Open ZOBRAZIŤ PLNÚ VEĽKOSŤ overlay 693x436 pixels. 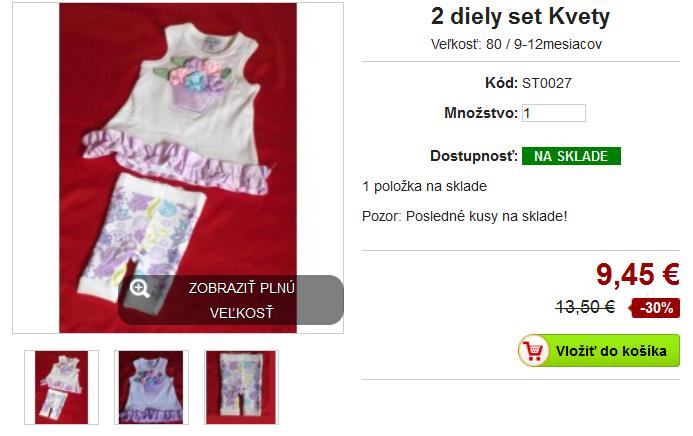231,300
